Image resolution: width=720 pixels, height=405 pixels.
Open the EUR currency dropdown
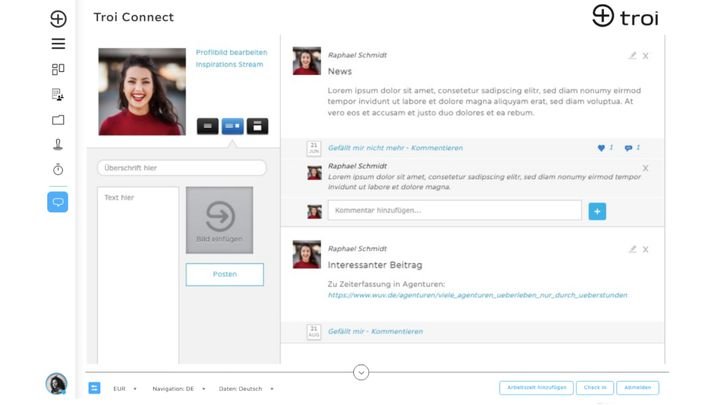[125, 388]
